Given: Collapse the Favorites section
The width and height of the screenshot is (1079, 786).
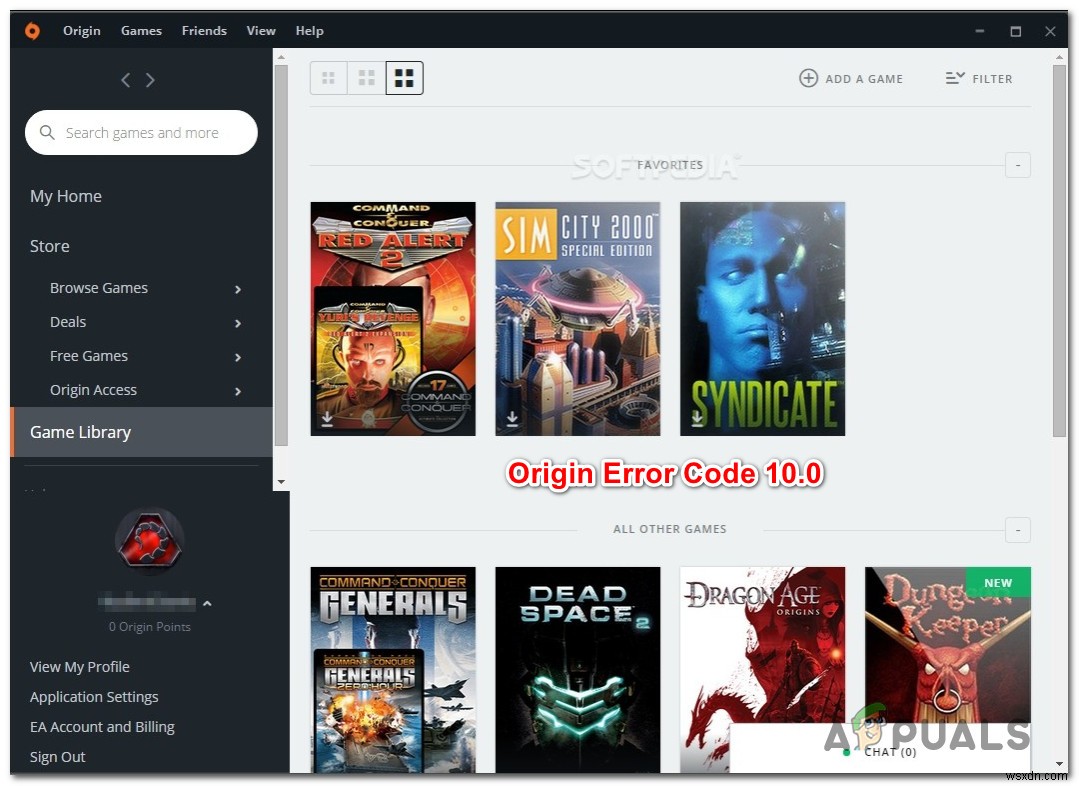Looking at the screenshot, I should 1017,165.
